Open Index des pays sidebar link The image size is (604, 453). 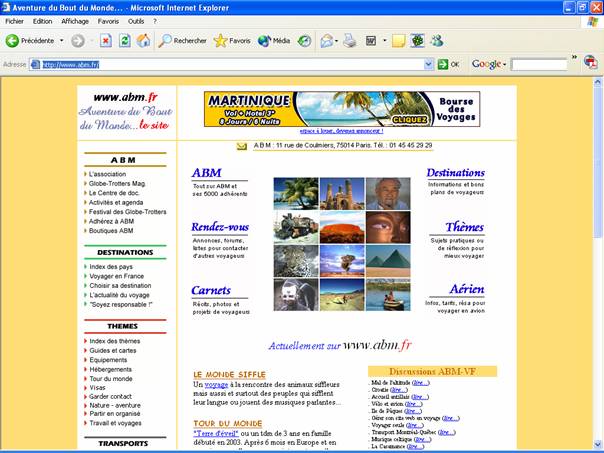pos(111,267)
